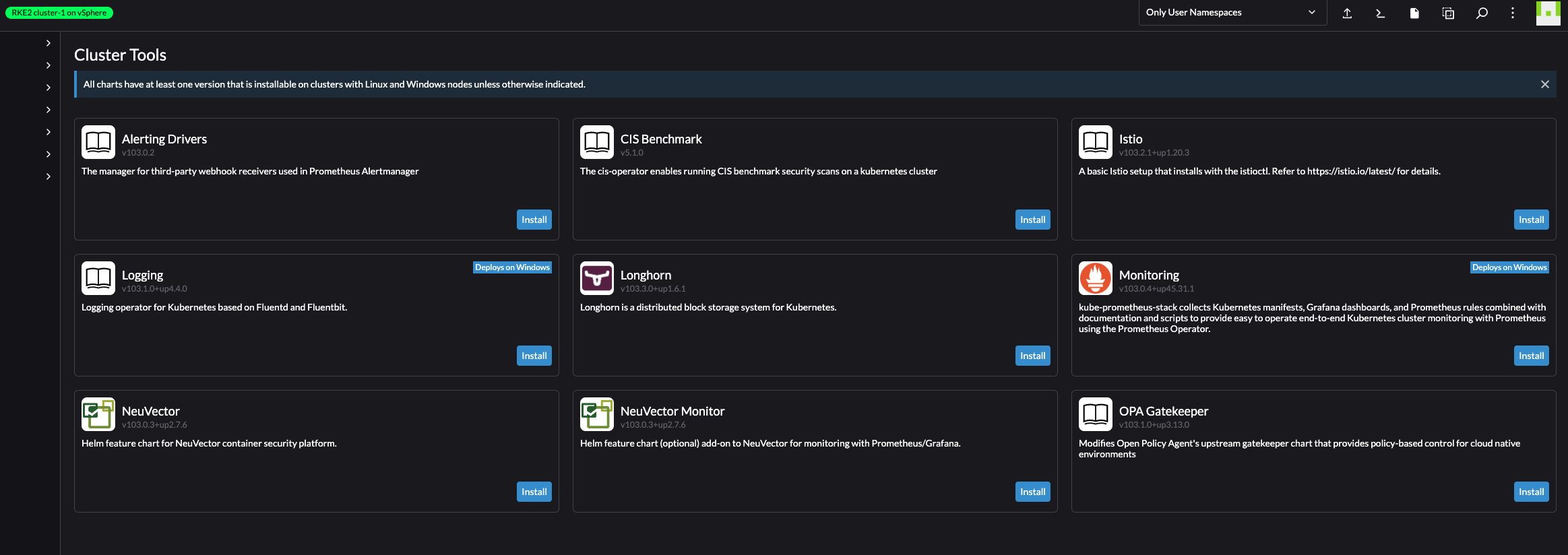Click version text v5.1.0
The image size is (1568, 555).
pos(632,153)
